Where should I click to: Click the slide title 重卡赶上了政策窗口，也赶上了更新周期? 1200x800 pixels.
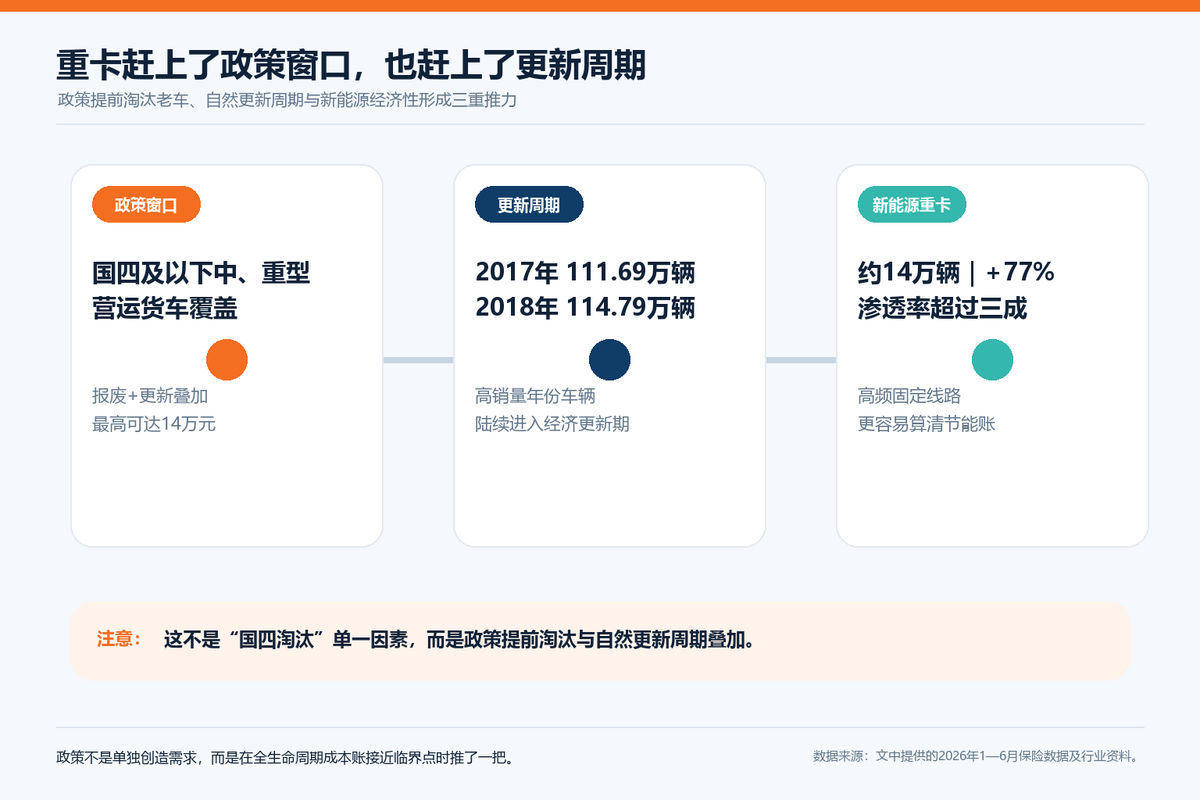[351, 65]
